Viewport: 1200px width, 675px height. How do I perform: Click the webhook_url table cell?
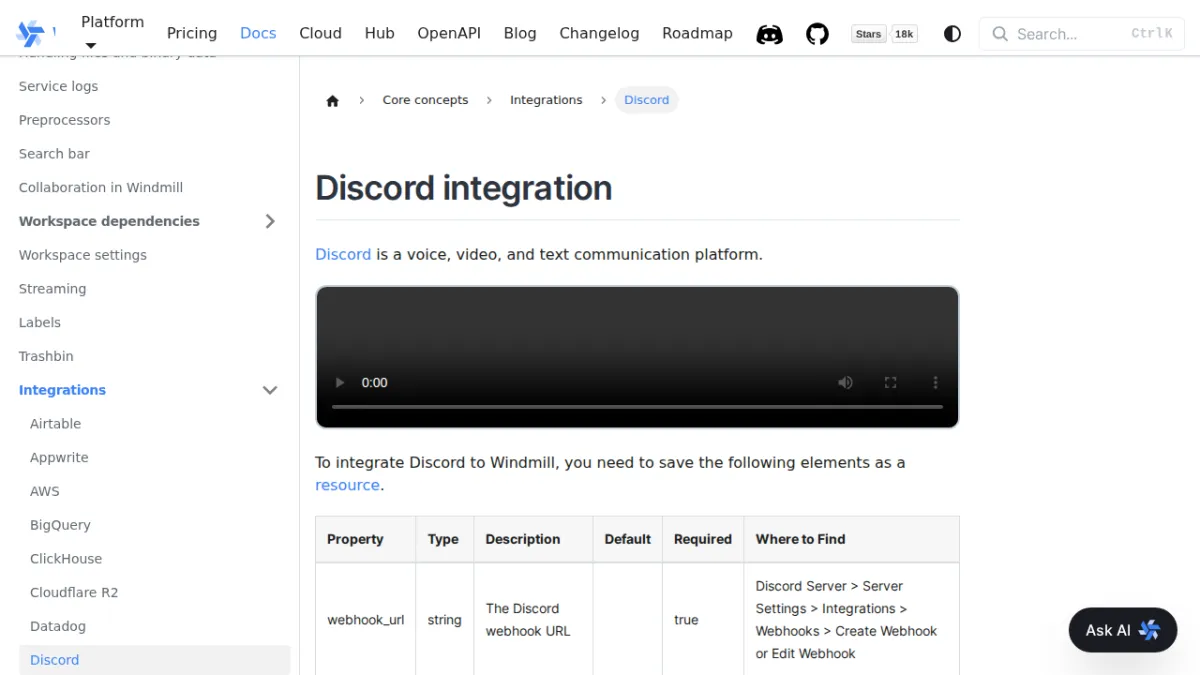[366, 620]
